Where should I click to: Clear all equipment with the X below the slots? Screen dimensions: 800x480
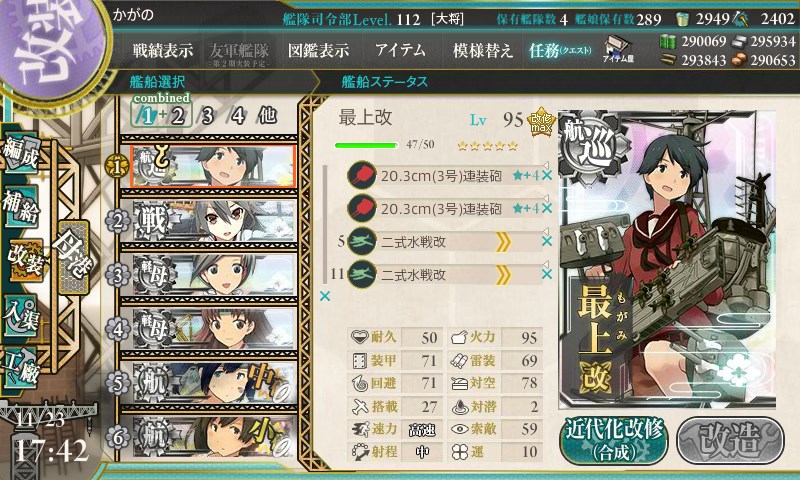point(324,296)
